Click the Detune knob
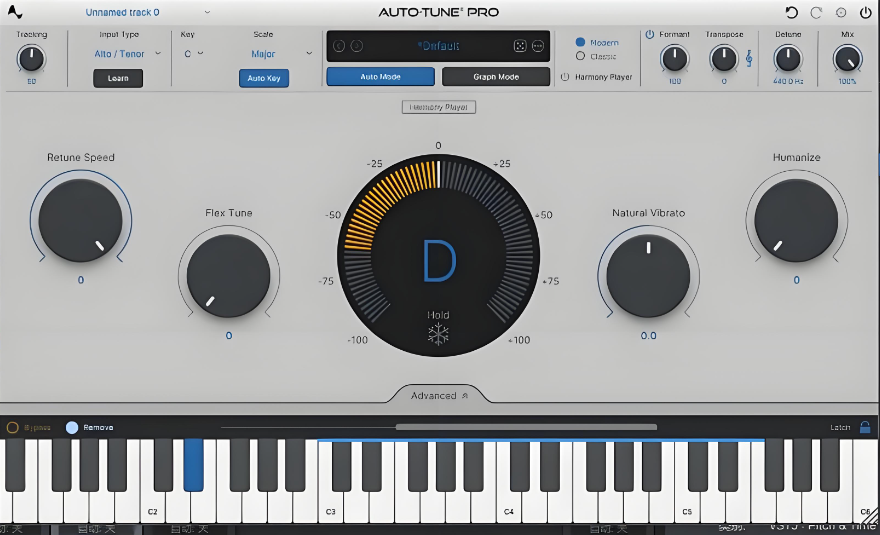Image resolution: width=880 pixels, height=535 pixels. coord(788,59)
